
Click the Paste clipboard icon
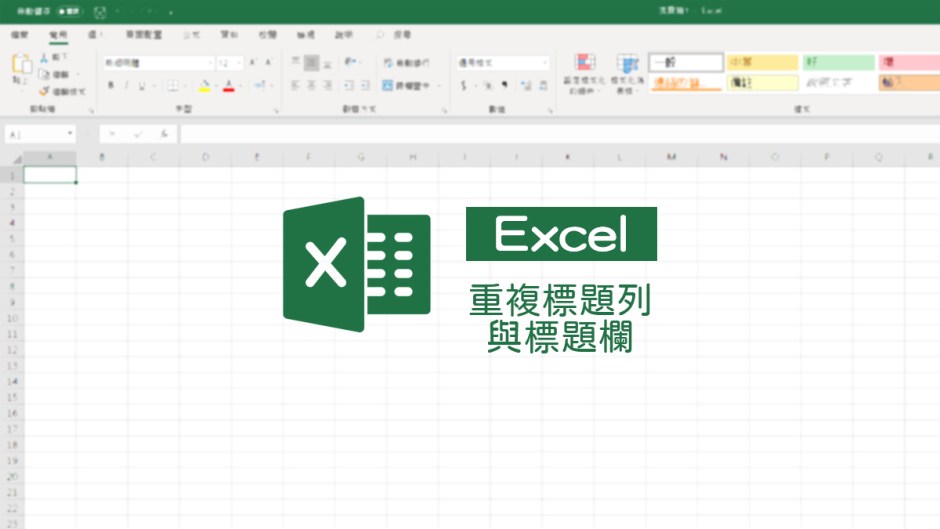click(21, 66)
